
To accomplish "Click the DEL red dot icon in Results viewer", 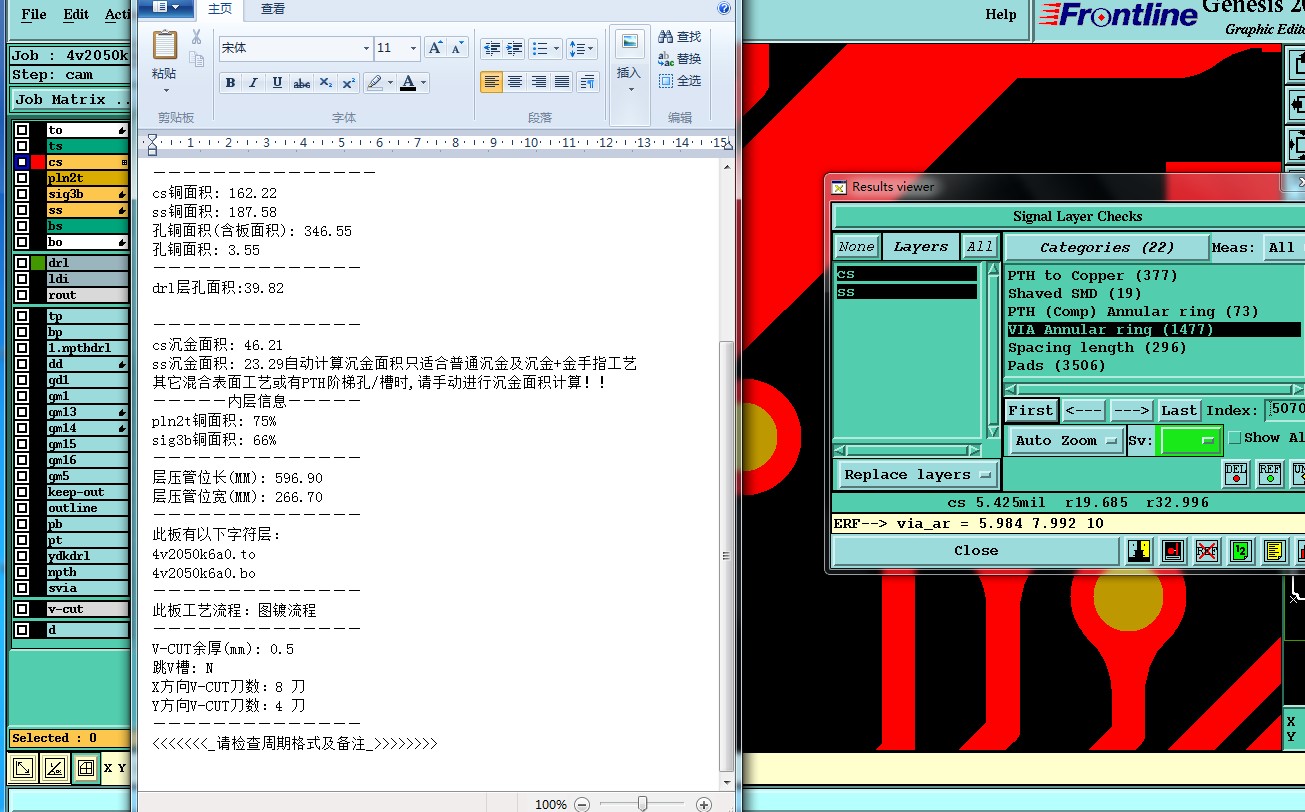I will (x=1236, y=472).
